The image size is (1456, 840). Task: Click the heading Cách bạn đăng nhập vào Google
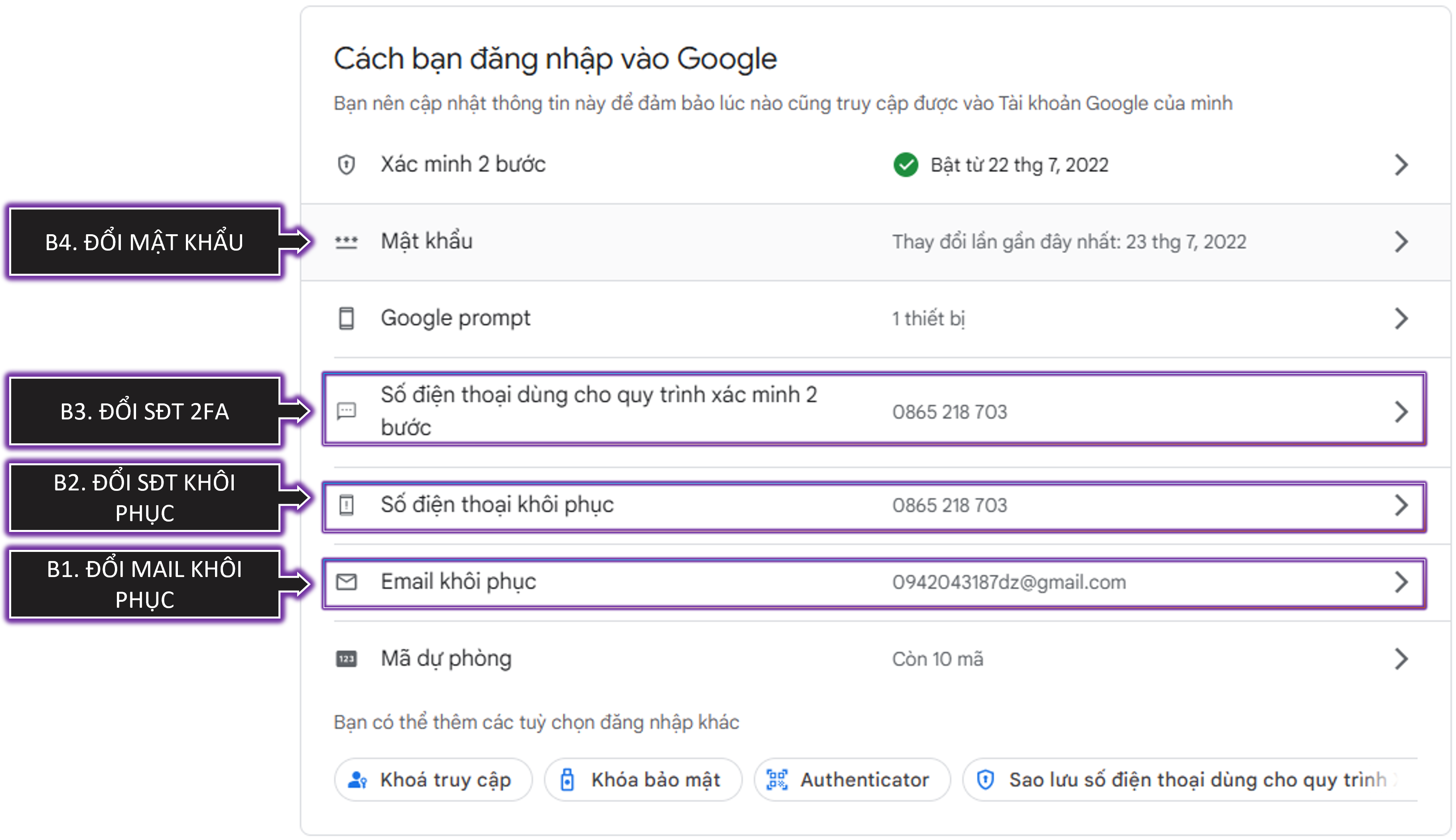pos(555,59)
